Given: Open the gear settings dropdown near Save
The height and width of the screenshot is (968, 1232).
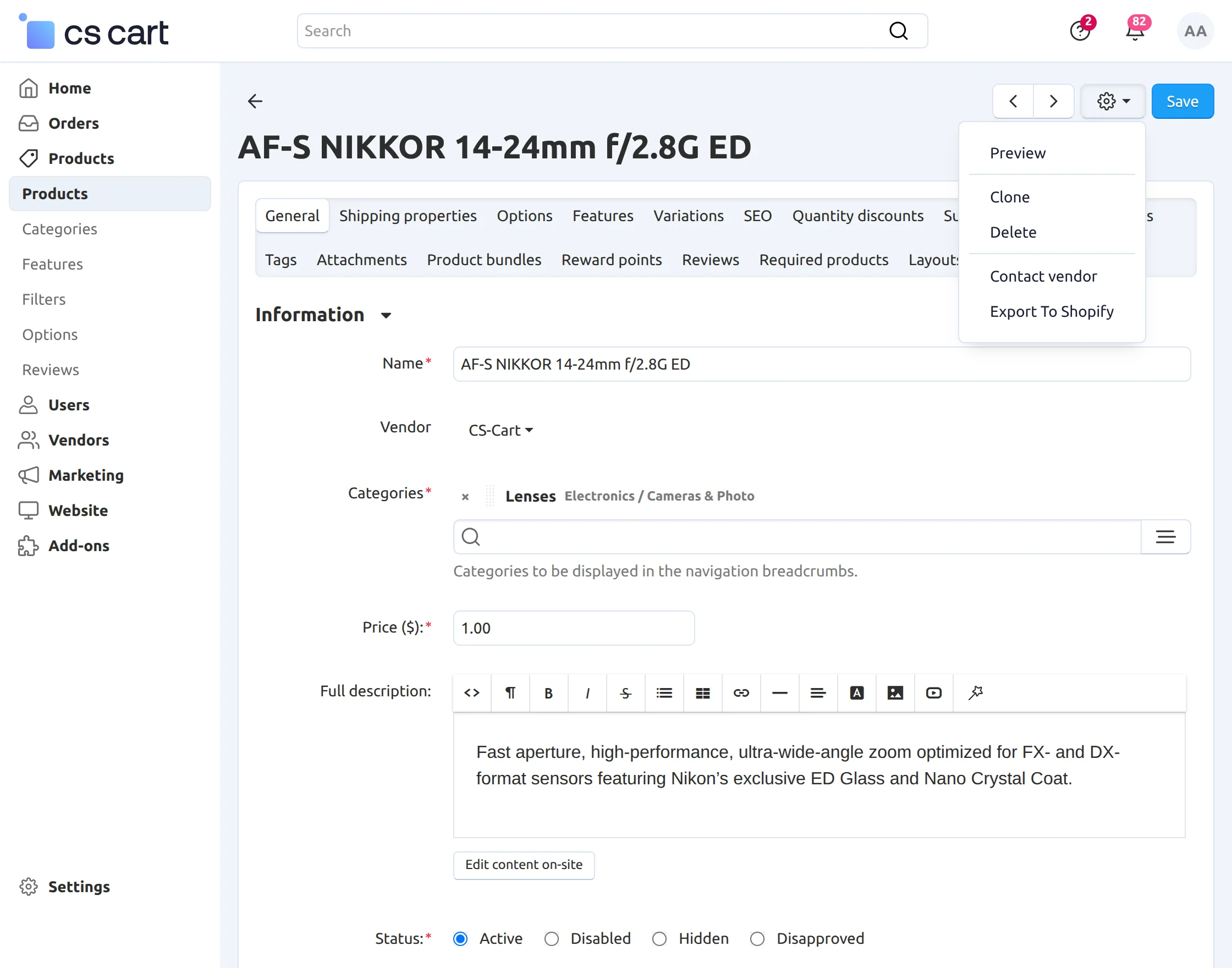Looking at the screenshot, I should [1113, 101].
